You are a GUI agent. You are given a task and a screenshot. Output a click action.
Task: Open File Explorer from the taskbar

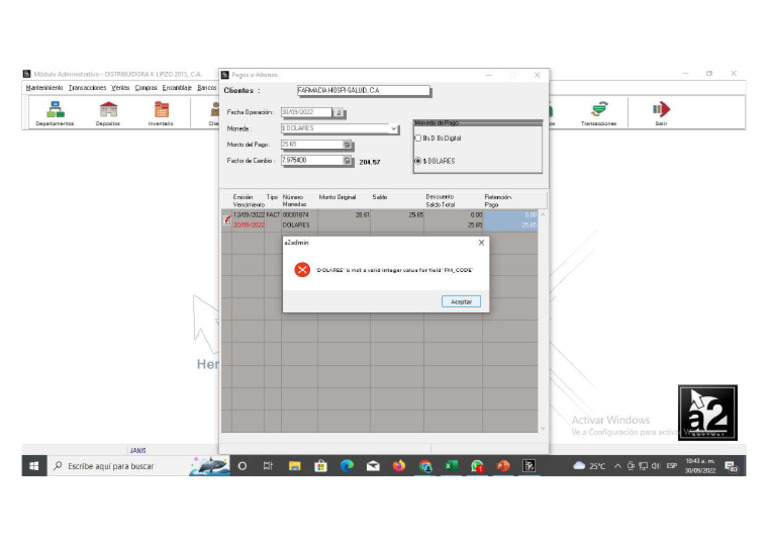pos(294,466)
